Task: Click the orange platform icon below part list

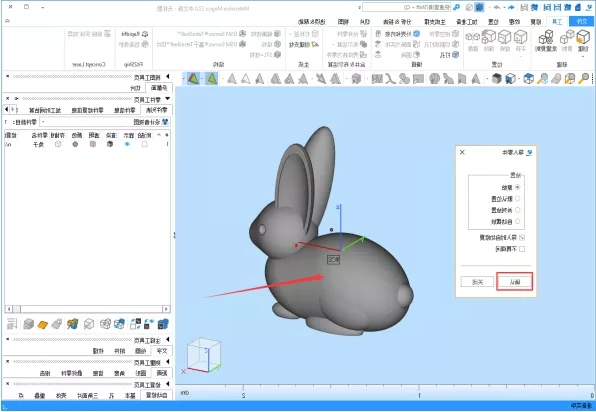Action: (43, 324)
